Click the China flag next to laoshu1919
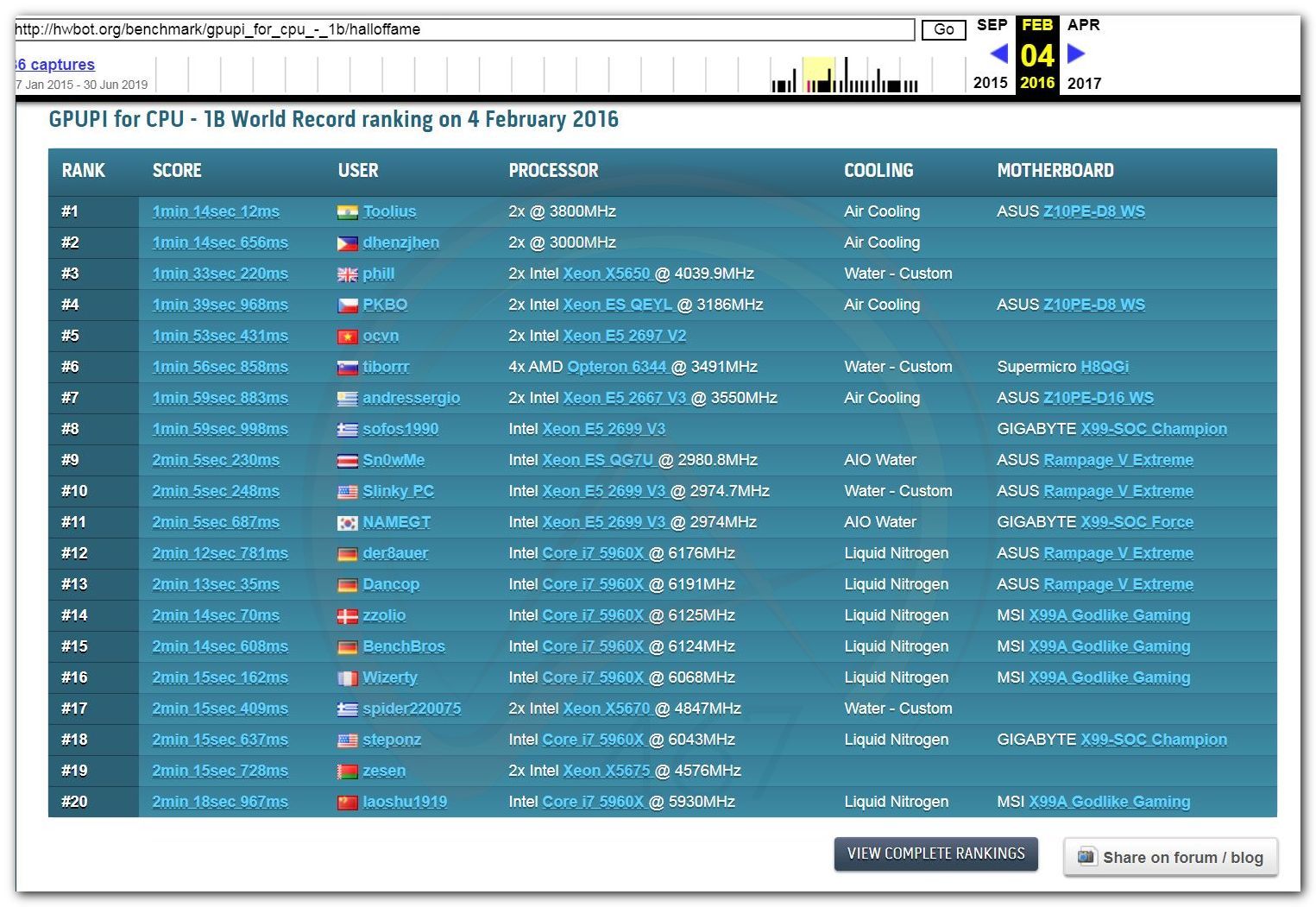 pos(347,803)
